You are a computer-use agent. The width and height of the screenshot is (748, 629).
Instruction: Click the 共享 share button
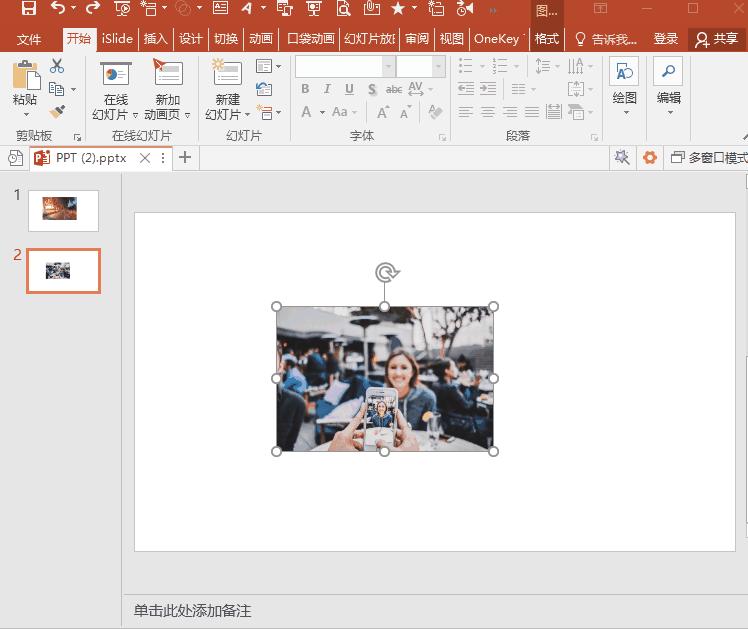717,39
